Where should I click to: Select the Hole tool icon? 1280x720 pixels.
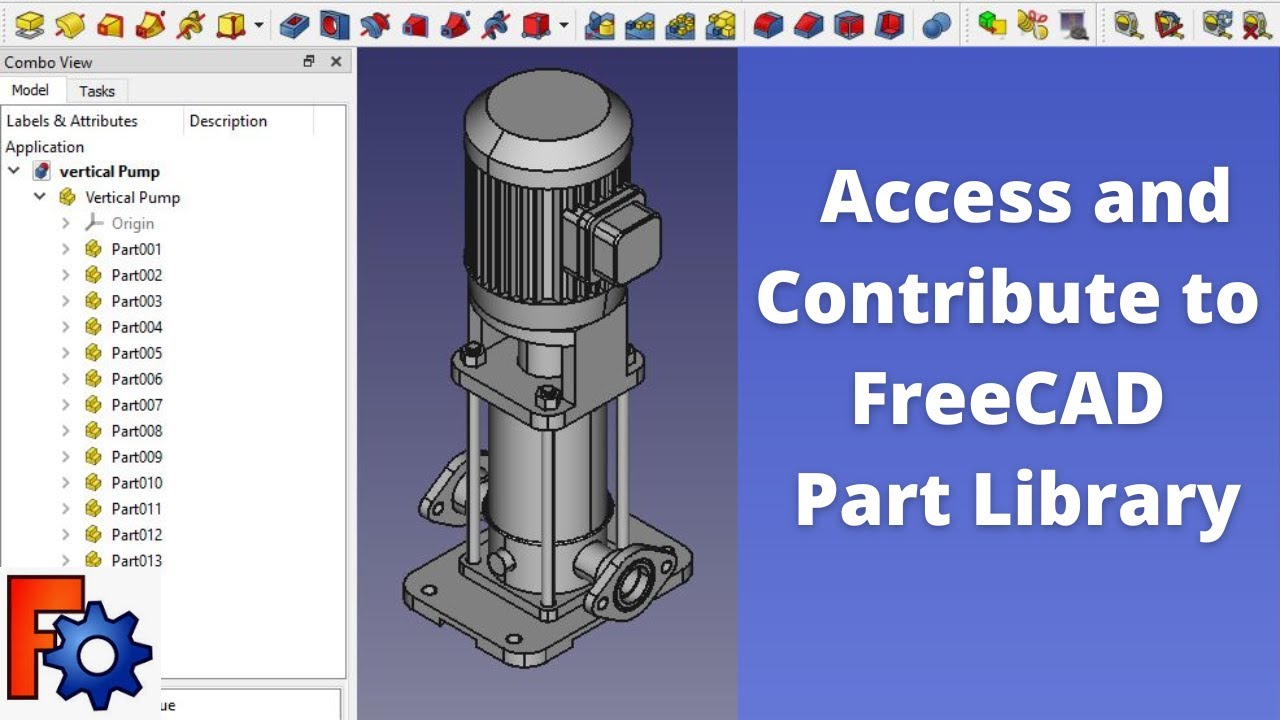(335, 24)
